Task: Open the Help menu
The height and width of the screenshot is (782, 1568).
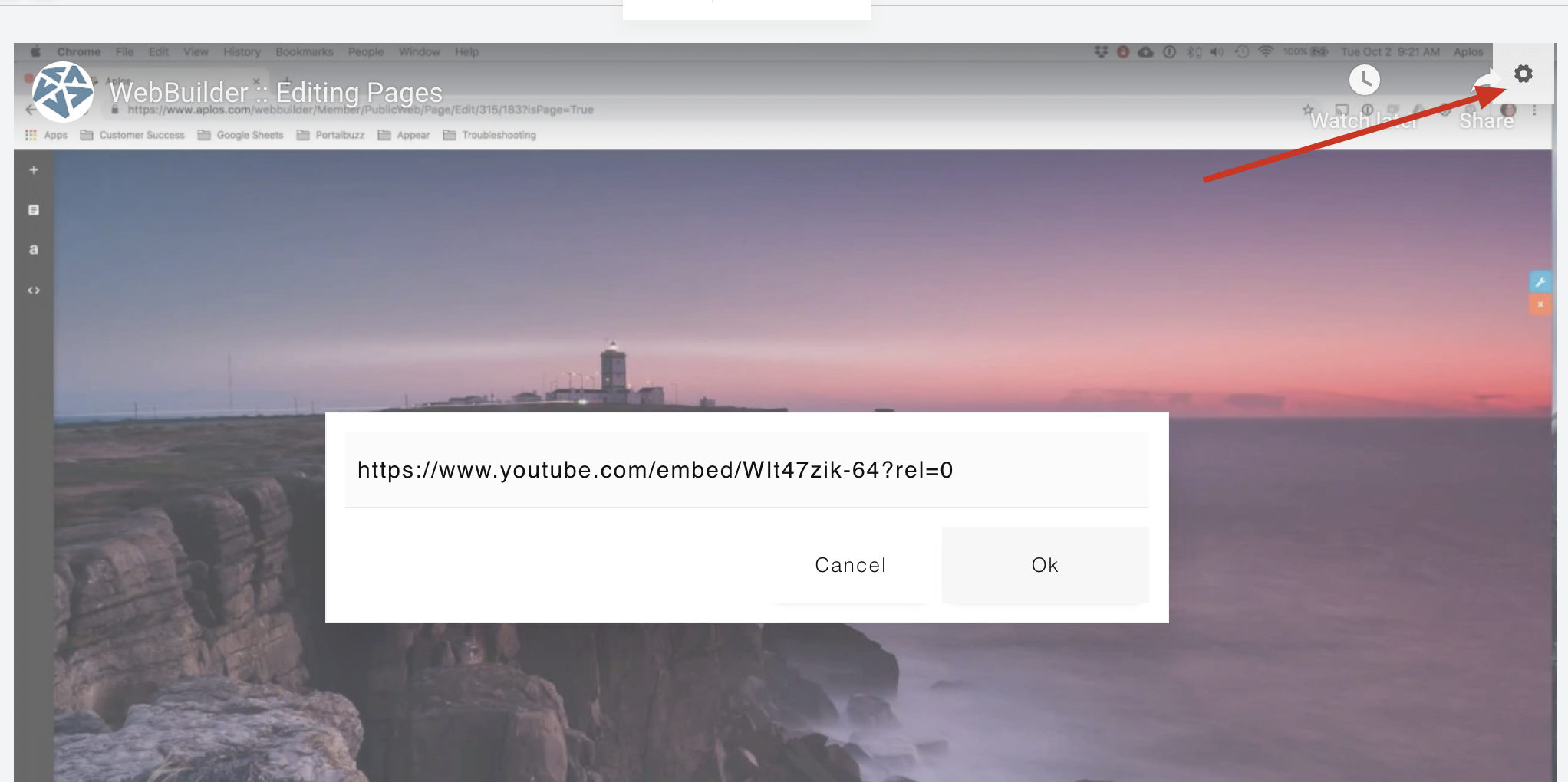Action: click(466, 52)
